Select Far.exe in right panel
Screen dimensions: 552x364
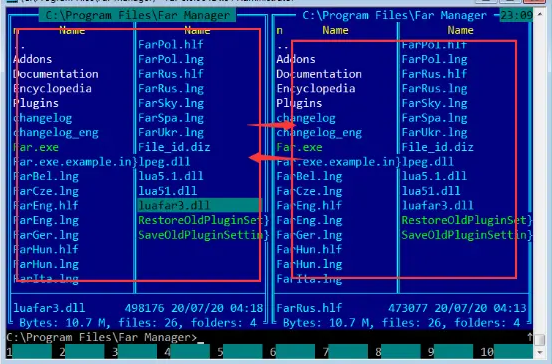(x=299, y=147)
